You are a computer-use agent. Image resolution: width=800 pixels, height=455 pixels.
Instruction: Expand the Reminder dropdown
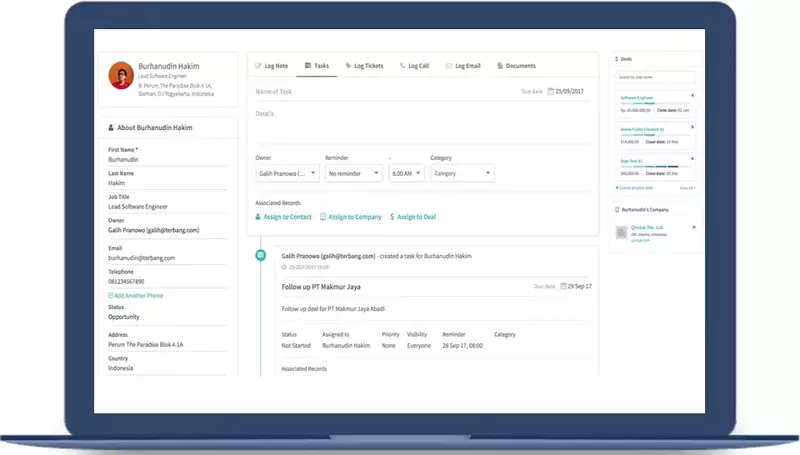(x=354, y=173)
